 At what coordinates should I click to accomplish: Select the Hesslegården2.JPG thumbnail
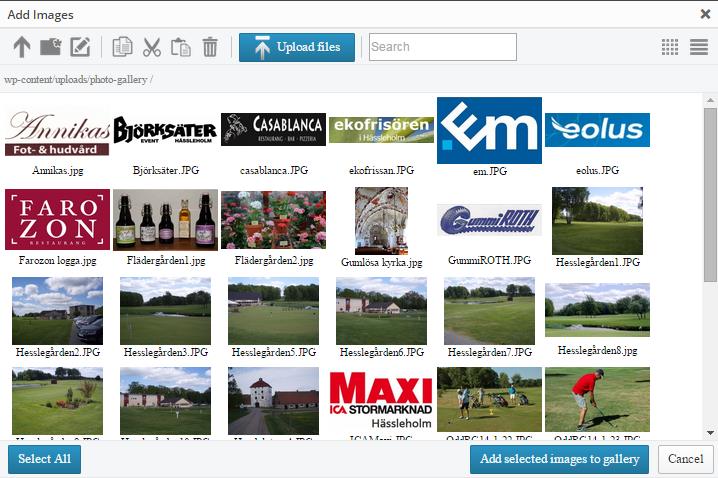coord(58,311)
